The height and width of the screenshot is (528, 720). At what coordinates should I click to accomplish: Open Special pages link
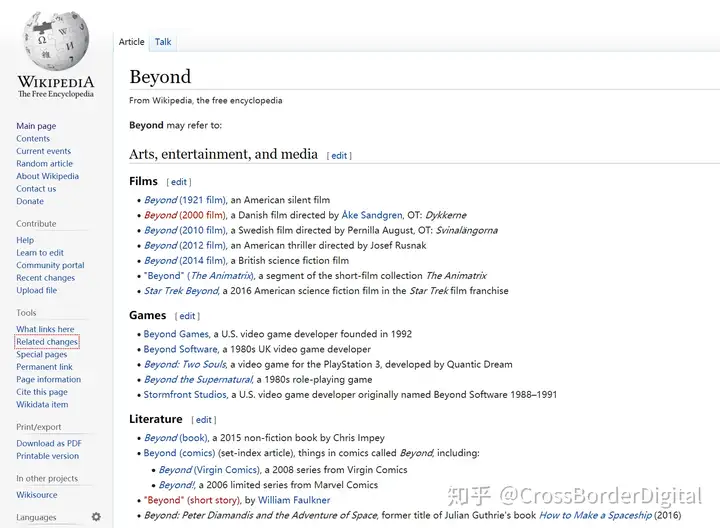click(x=42, y=354)
